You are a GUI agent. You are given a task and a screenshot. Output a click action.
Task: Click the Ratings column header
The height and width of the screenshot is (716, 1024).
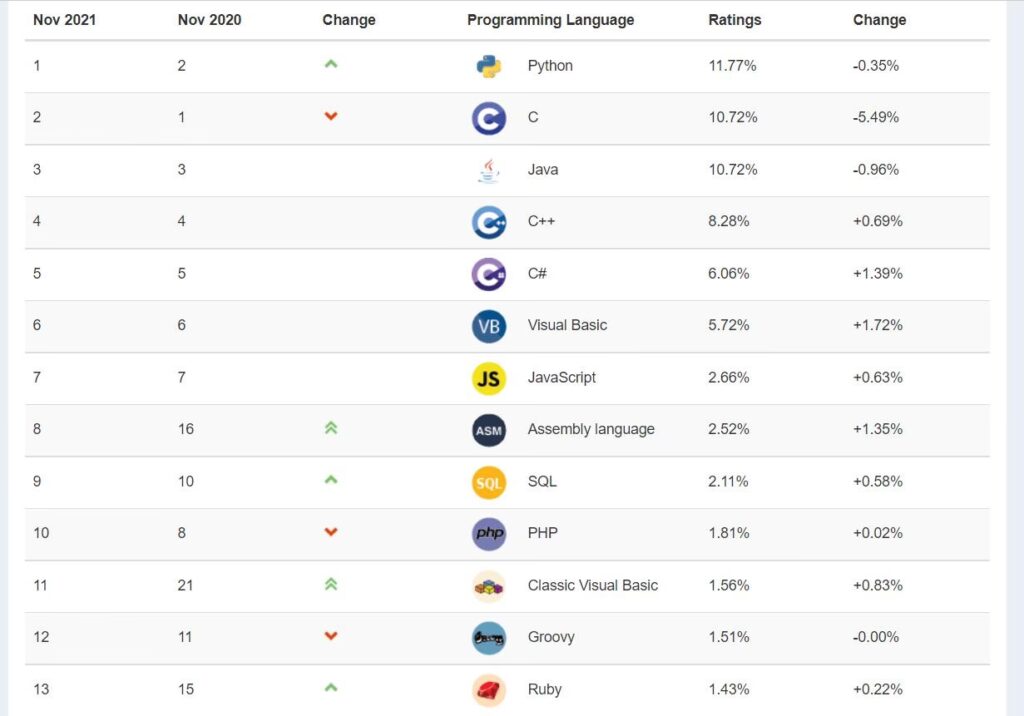coord(734,20)
